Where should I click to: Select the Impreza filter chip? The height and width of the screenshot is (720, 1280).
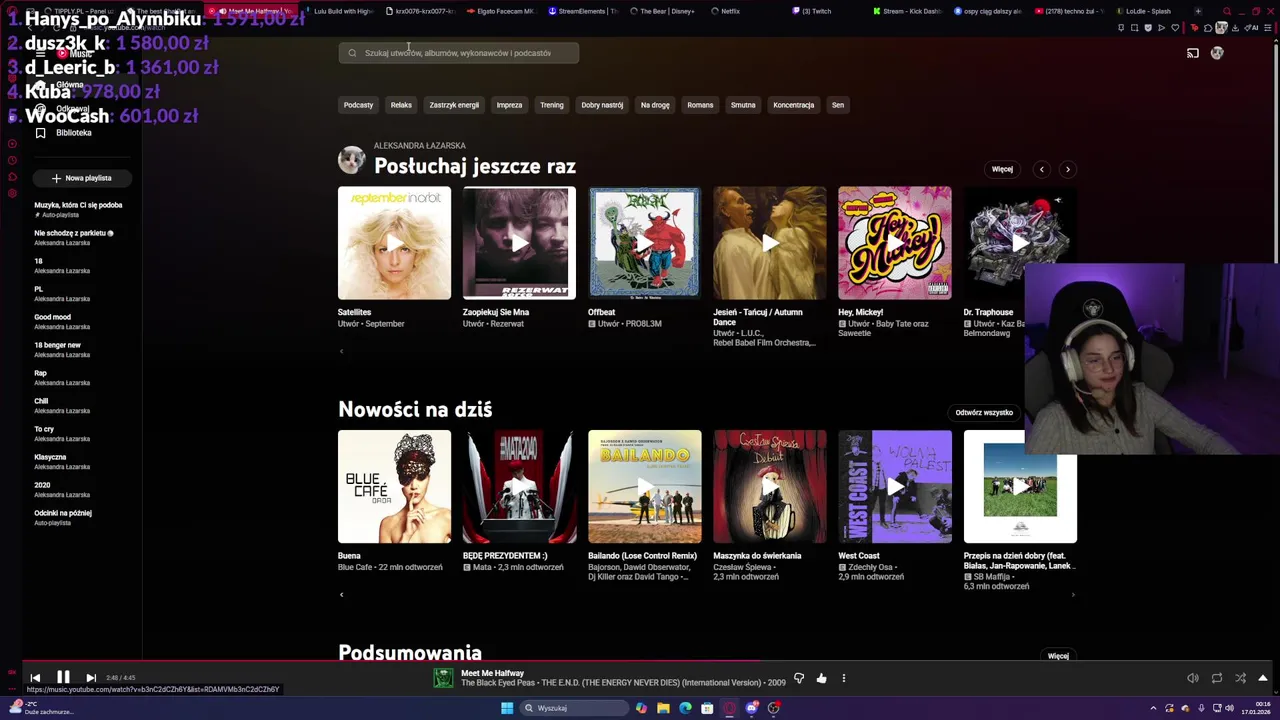pyautogui.click(x=509, y=105)
